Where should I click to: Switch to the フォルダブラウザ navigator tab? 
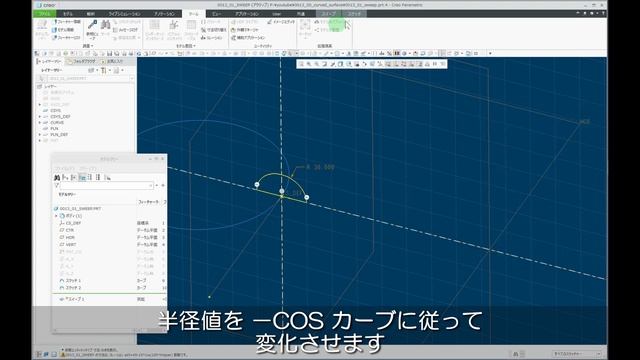click(82, 61)
